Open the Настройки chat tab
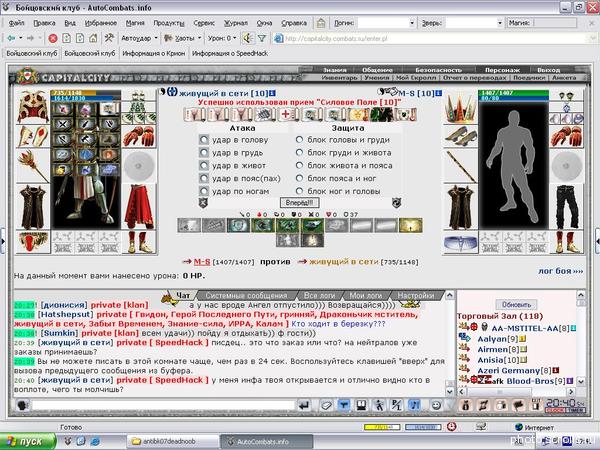Image resolution: width=600 pixels, height=450 pixels. [x=416, y=295]
